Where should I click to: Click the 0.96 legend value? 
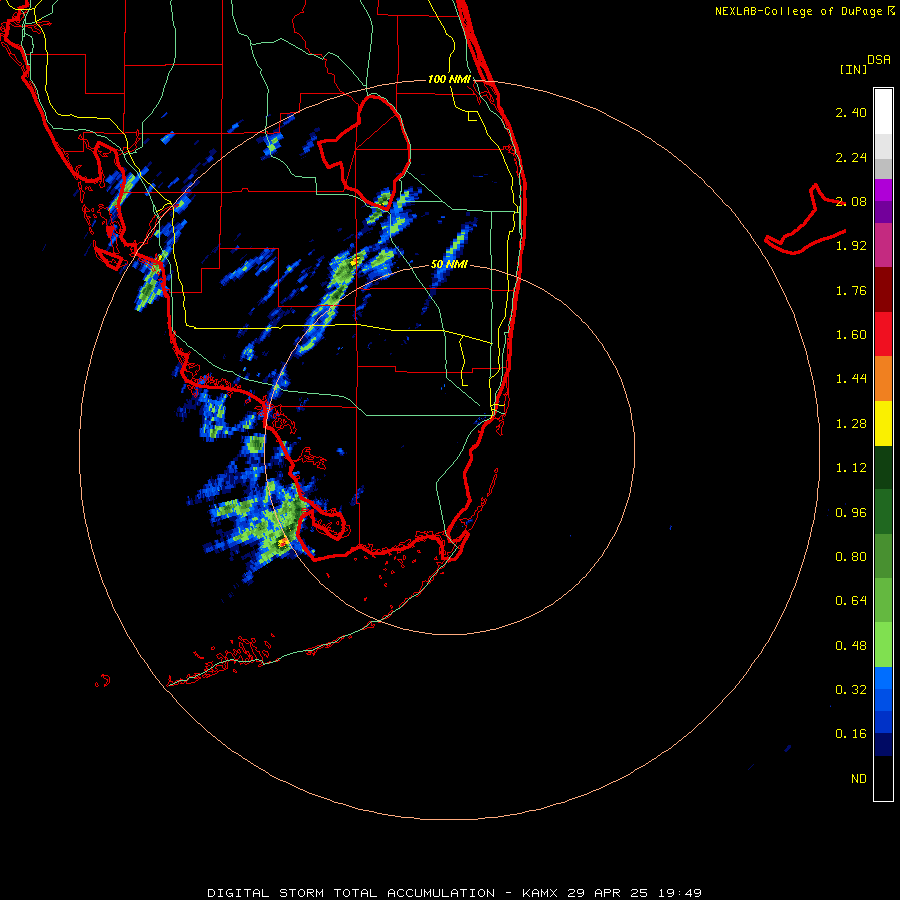[x=851, y=513]
